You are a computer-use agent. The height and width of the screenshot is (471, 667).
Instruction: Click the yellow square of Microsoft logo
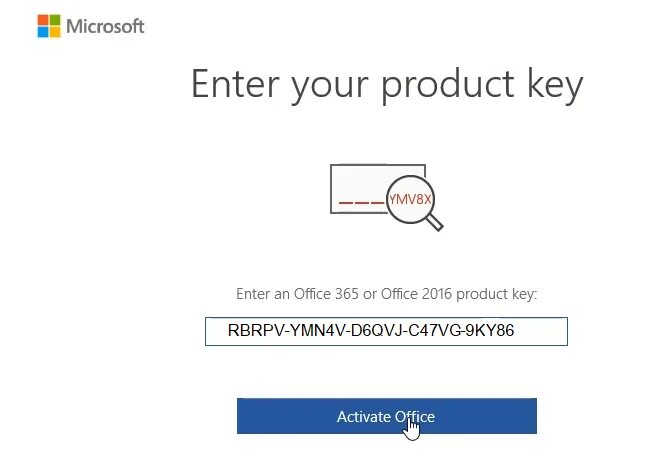(x=54, y=32)
